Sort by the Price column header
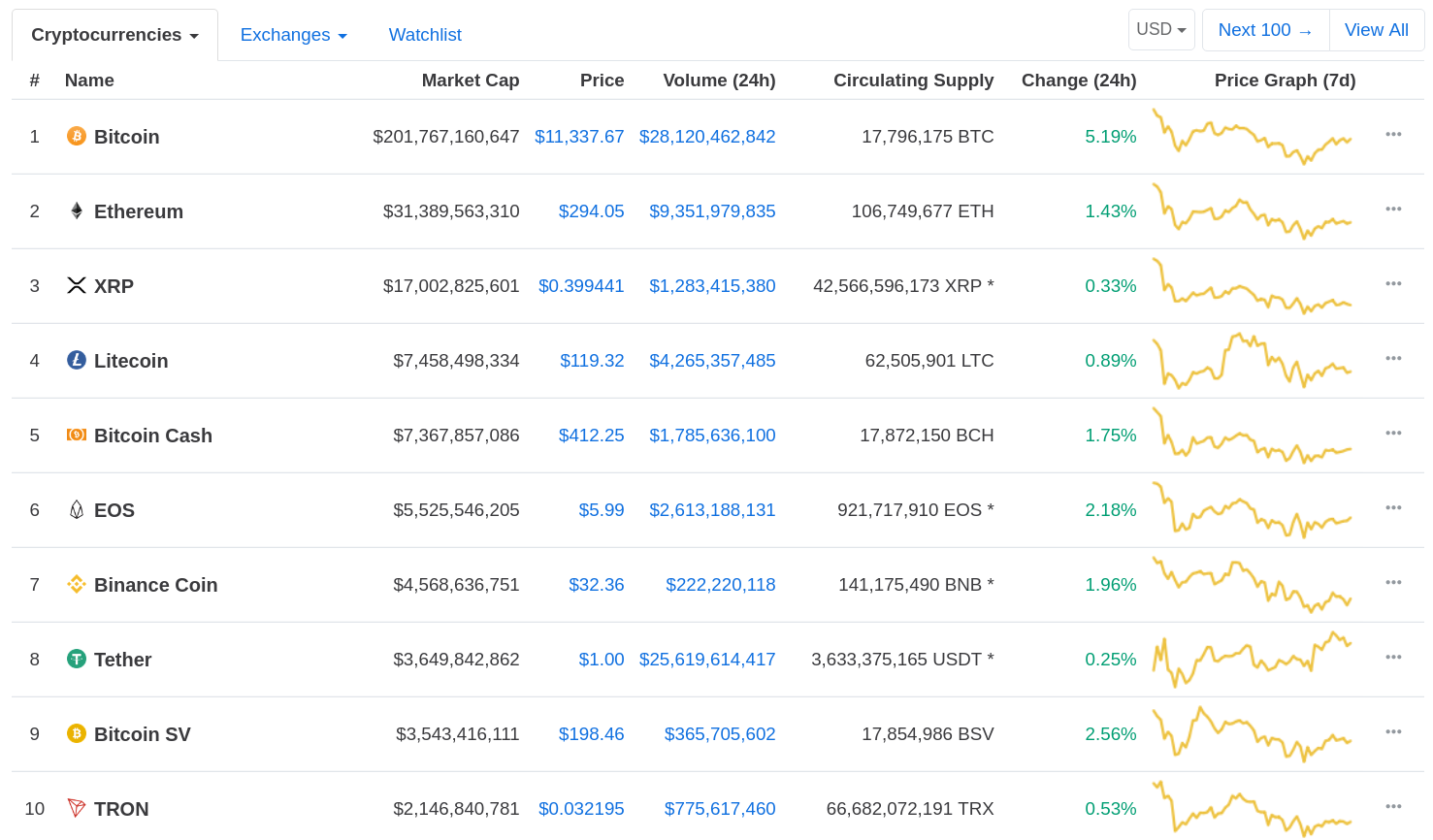 pyautogui.click(x=602, y=81)
